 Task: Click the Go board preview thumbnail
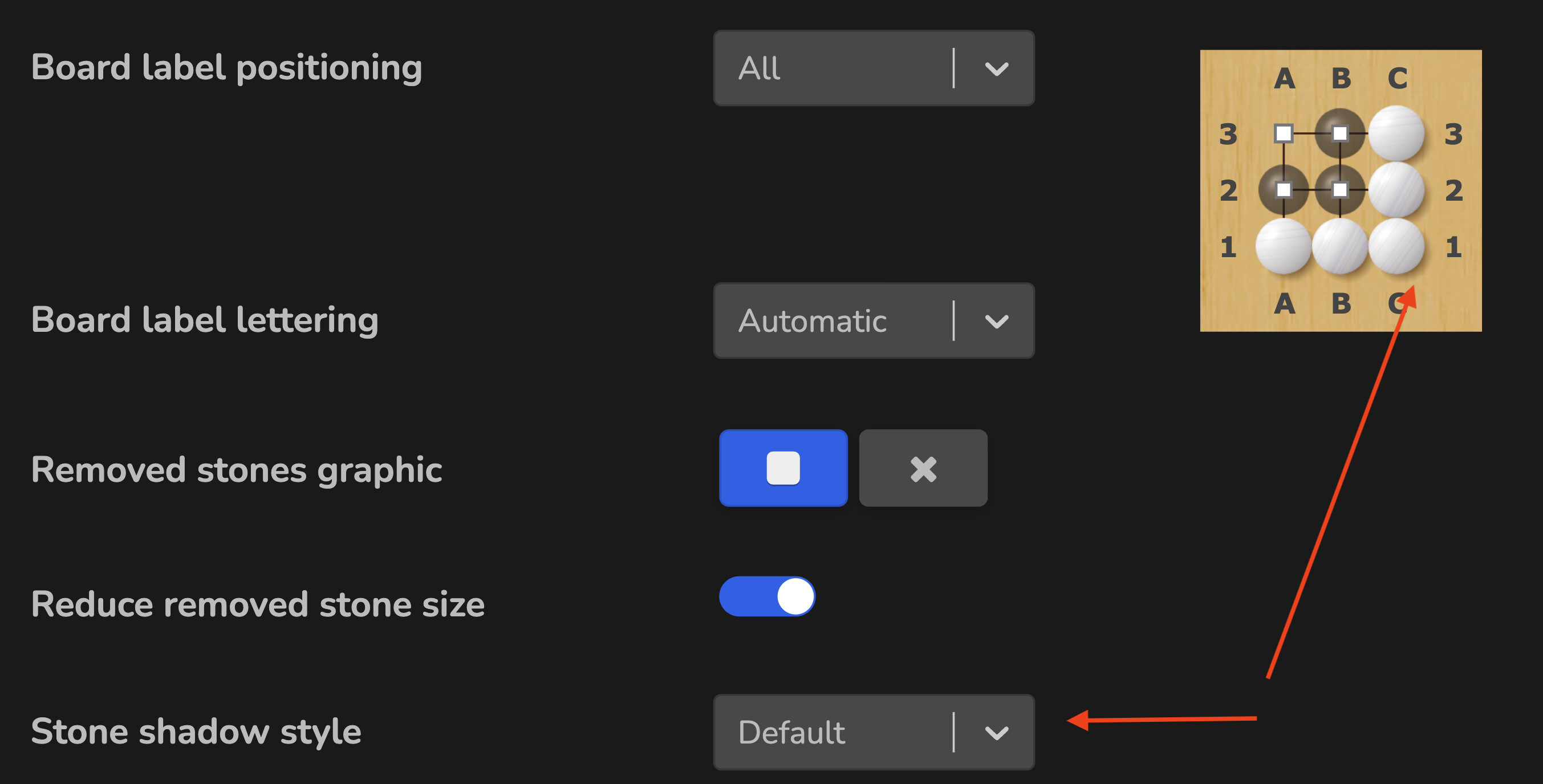click(1341, 190)
